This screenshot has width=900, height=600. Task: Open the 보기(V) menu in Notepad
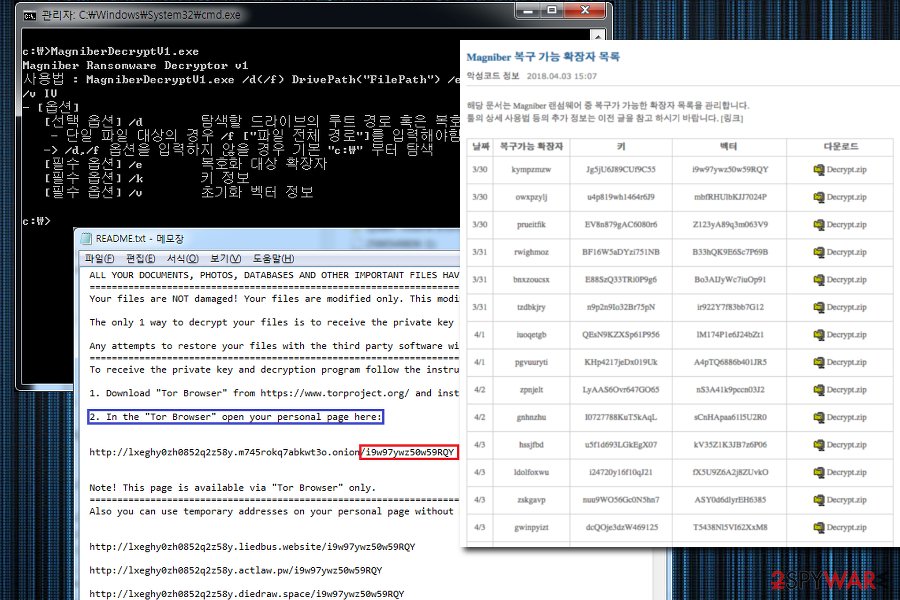(x=226, y=258)
